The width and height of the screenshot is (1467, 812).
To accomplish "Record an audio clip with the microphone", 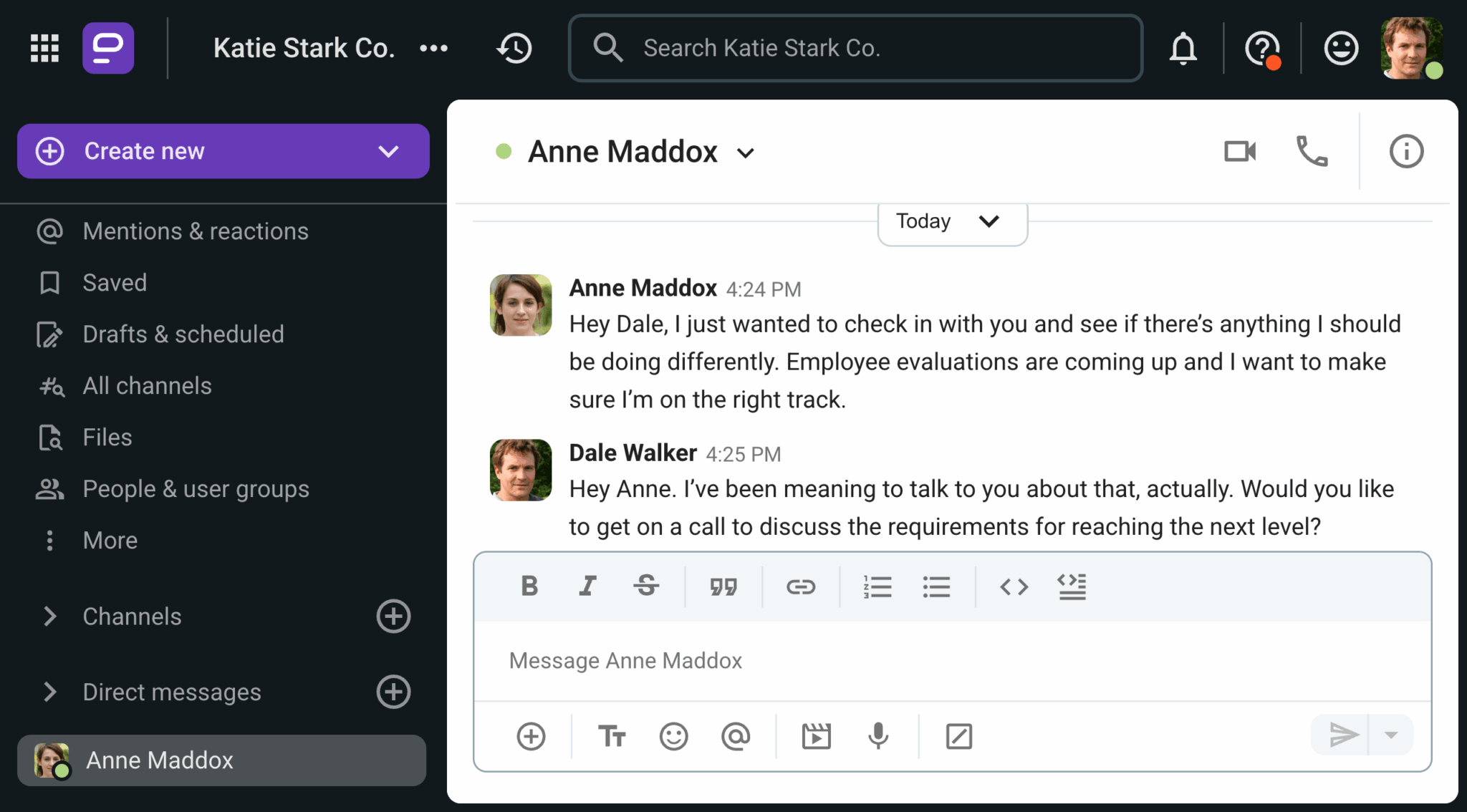I will [878, 736].
